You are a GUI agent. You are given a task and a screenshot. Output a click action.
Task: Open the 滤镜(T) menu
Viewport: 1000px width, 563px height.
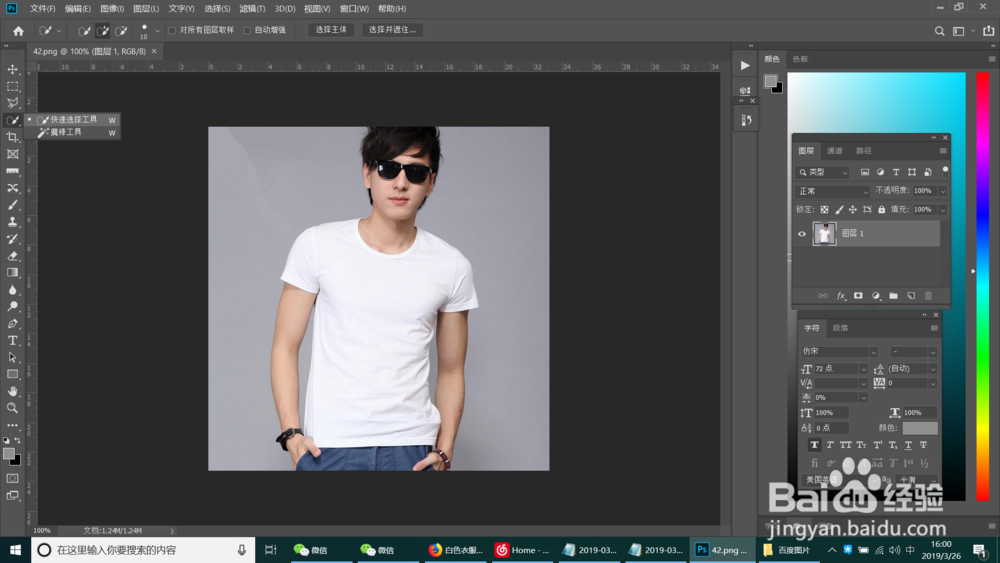click(x=252, y=9)
